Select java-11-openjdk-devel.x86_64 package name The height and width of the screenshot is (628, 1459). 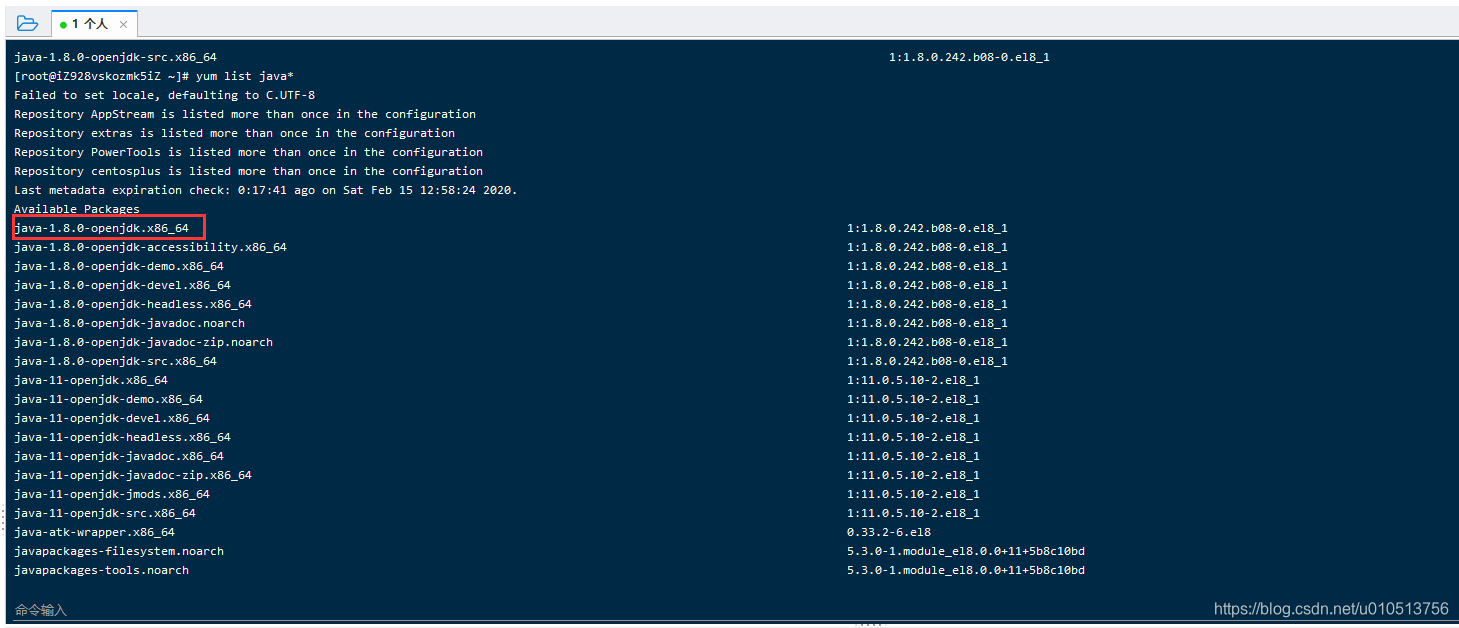pyautogui.click(x=112, y=418)
